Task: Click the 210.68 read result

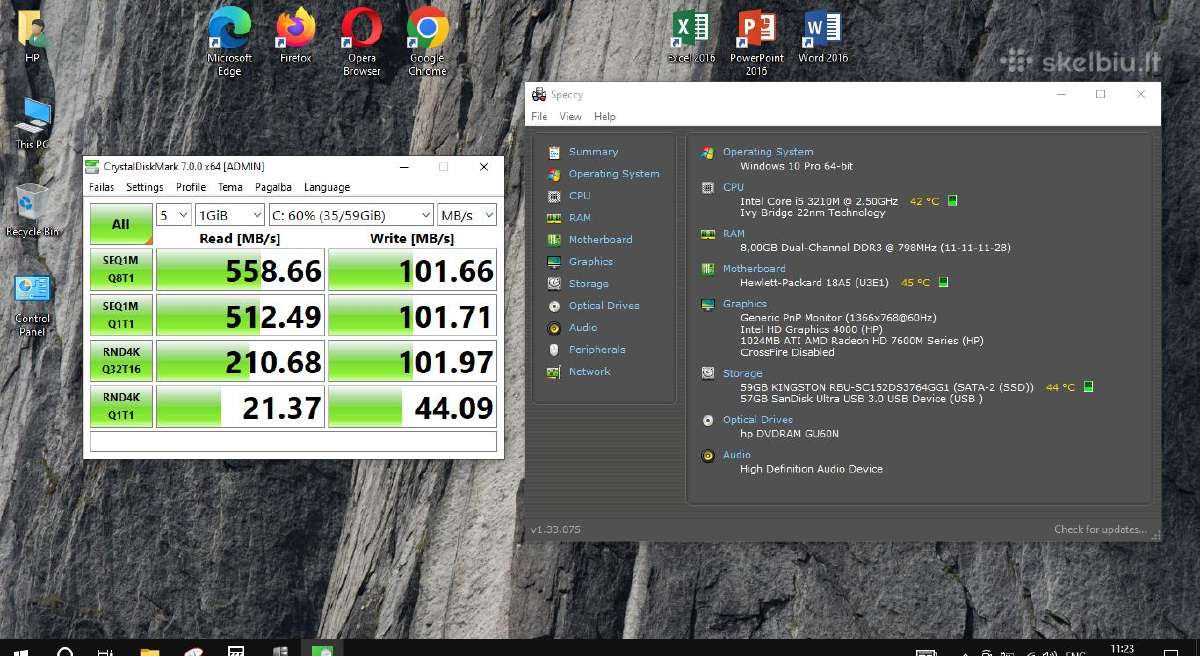Action: pyautogui.click(x=241, y=361)
